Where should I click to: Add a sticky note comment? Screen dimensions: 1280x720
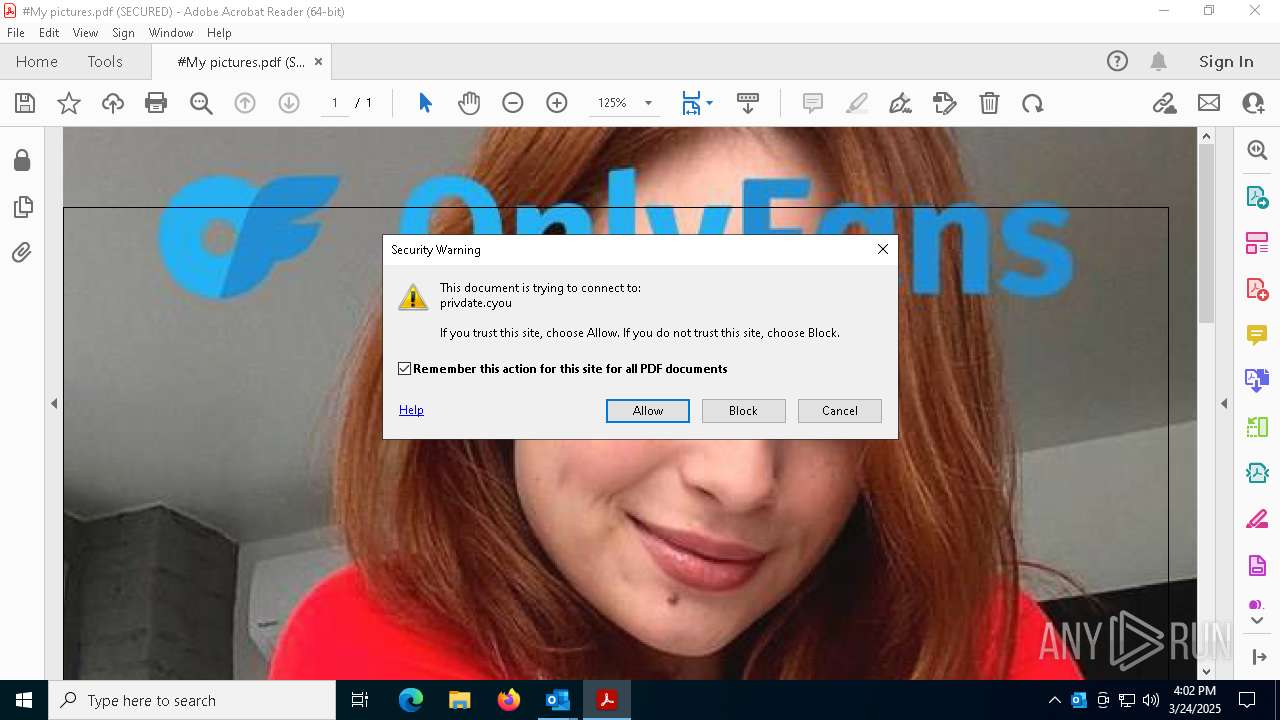813,103
